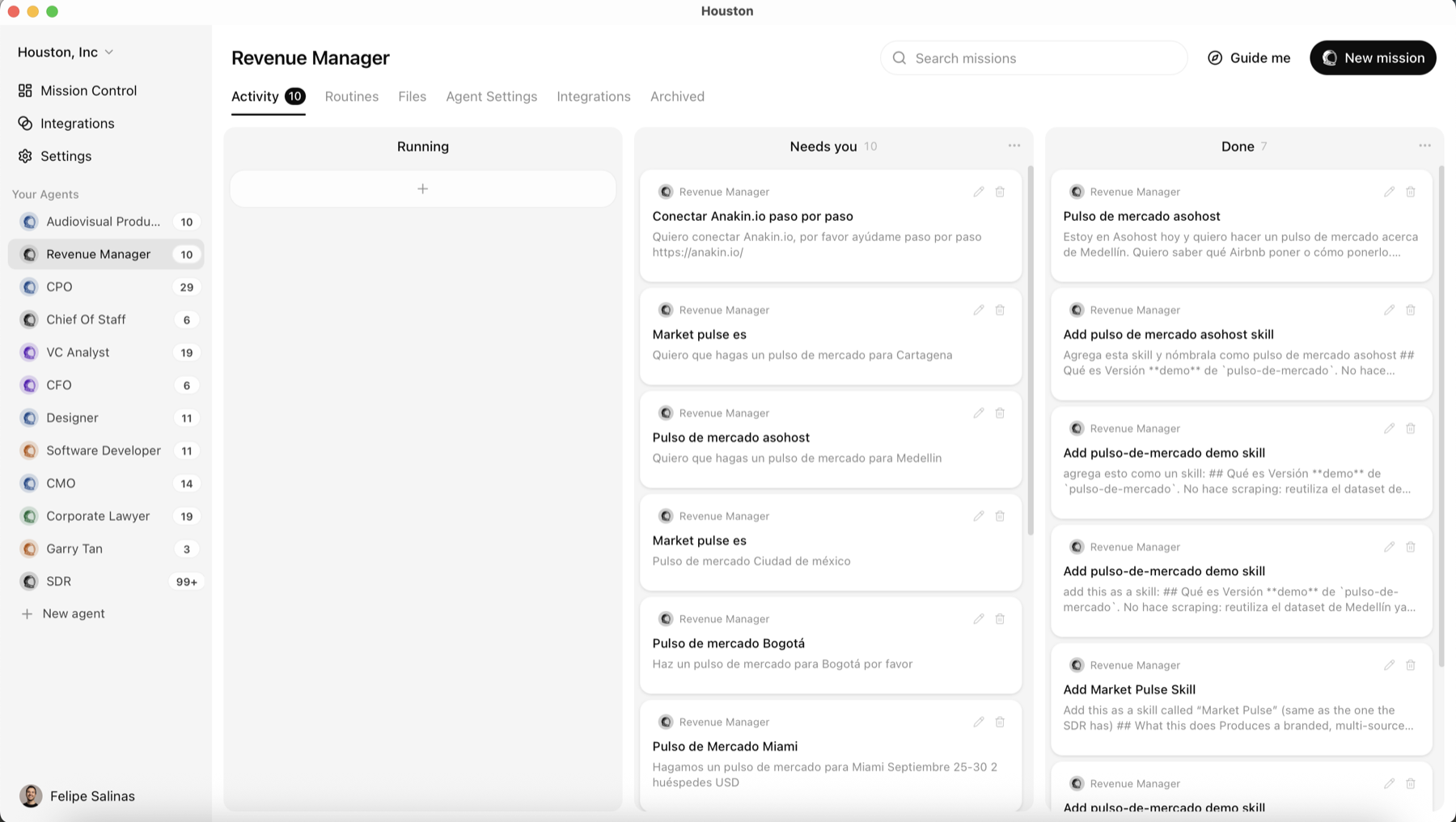Screen dimensions: 1456x822
Task: Edit the Pulso de Mercado Miami mission
Action: [979, 722]
